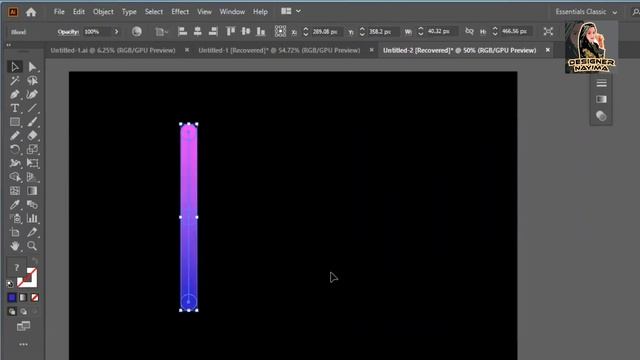
Task: Select the Type tool
Action: click(x=15, y=108)
